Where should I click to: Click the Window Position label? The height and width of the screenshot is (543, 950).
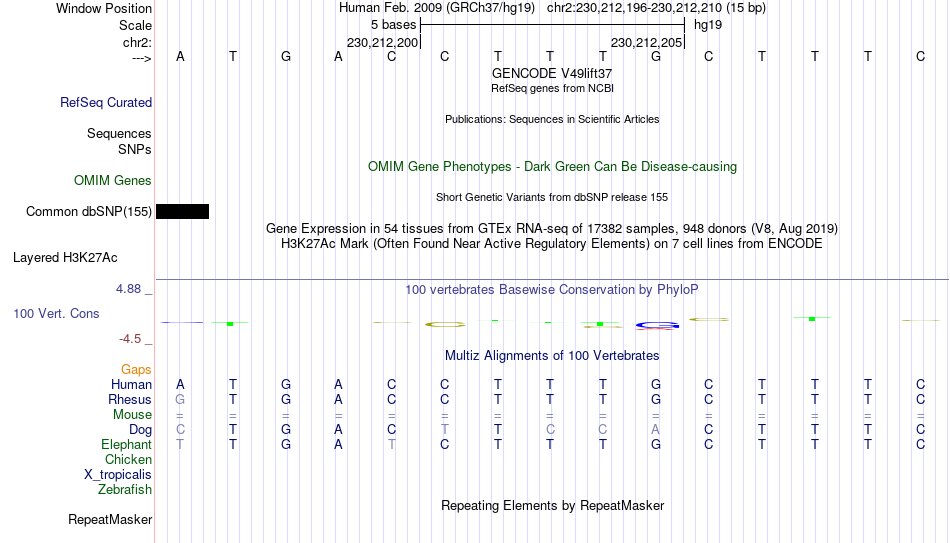click(x=104, y=8)
